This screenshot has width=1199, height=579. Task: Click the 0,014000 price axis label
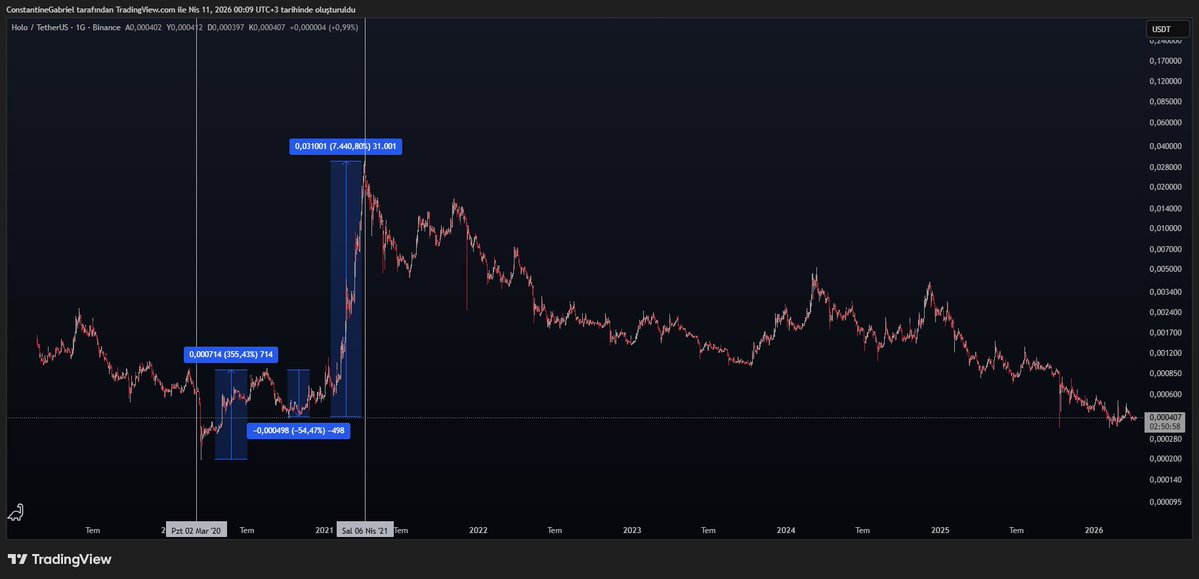(1167, 209)
